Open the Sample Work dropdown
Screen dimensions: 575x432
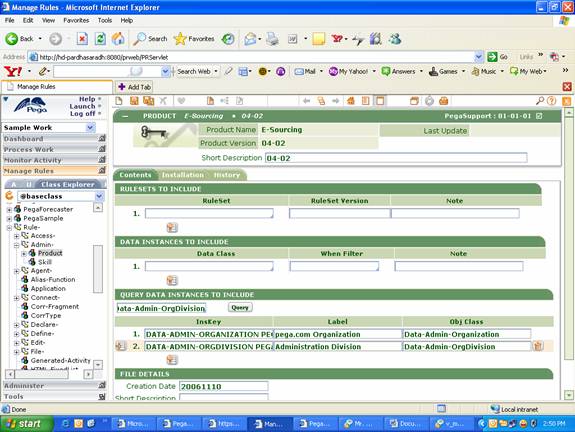click(x=90, y=128)
